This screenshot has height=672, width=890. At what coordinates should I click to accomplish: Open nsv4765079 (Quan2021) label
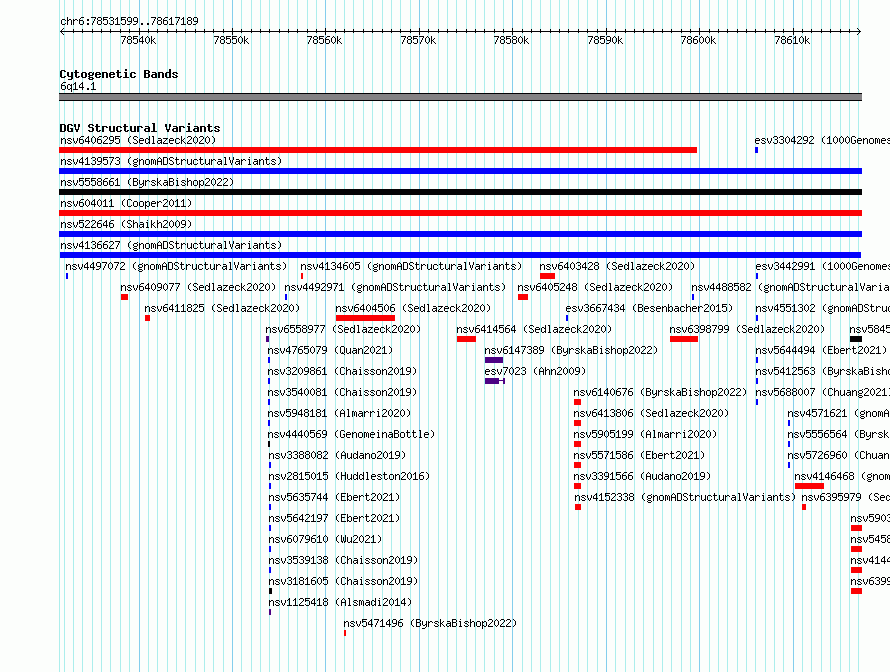tap(330, 350)
